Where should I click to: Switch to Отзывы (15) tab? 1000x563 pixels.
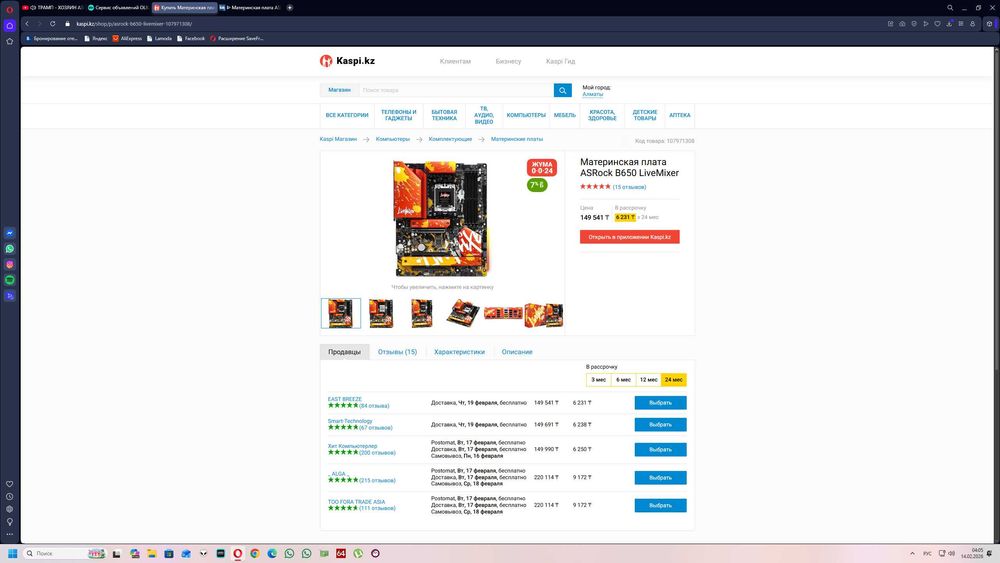(397, 352)
